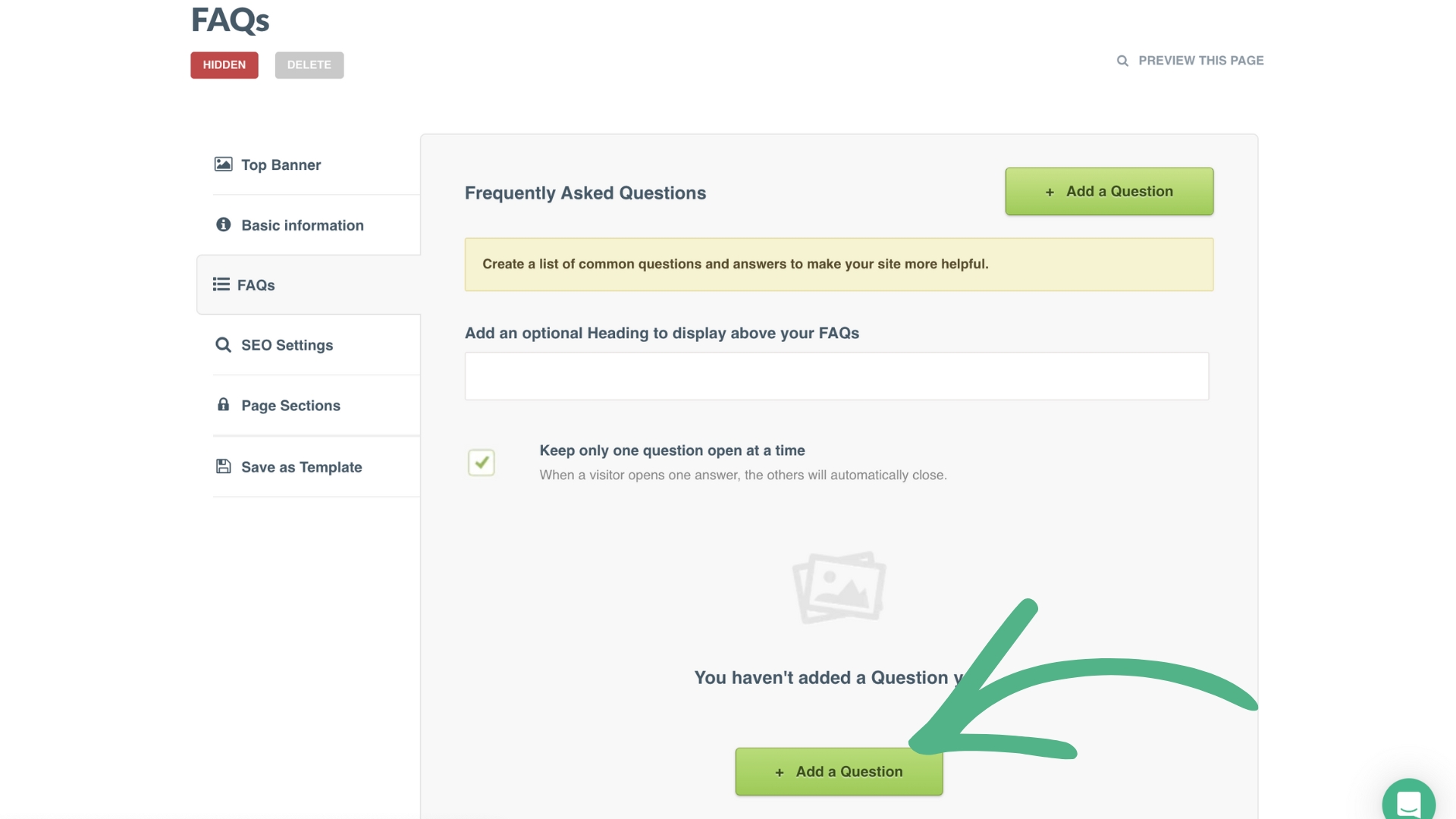
Task: Click the Top Banner image icon
Action: point(223,164)
